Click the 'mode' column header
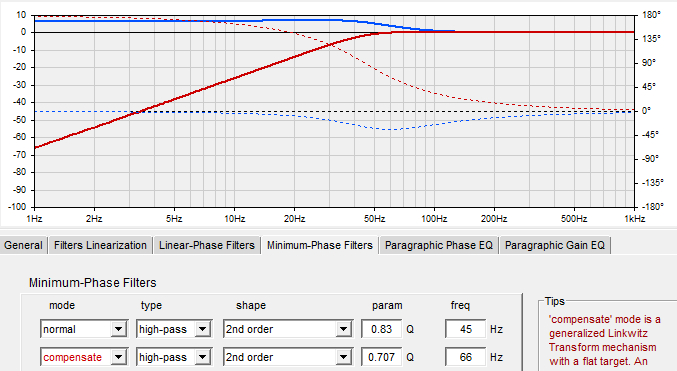This screenshot has height=371, width=677. (62, 305)
